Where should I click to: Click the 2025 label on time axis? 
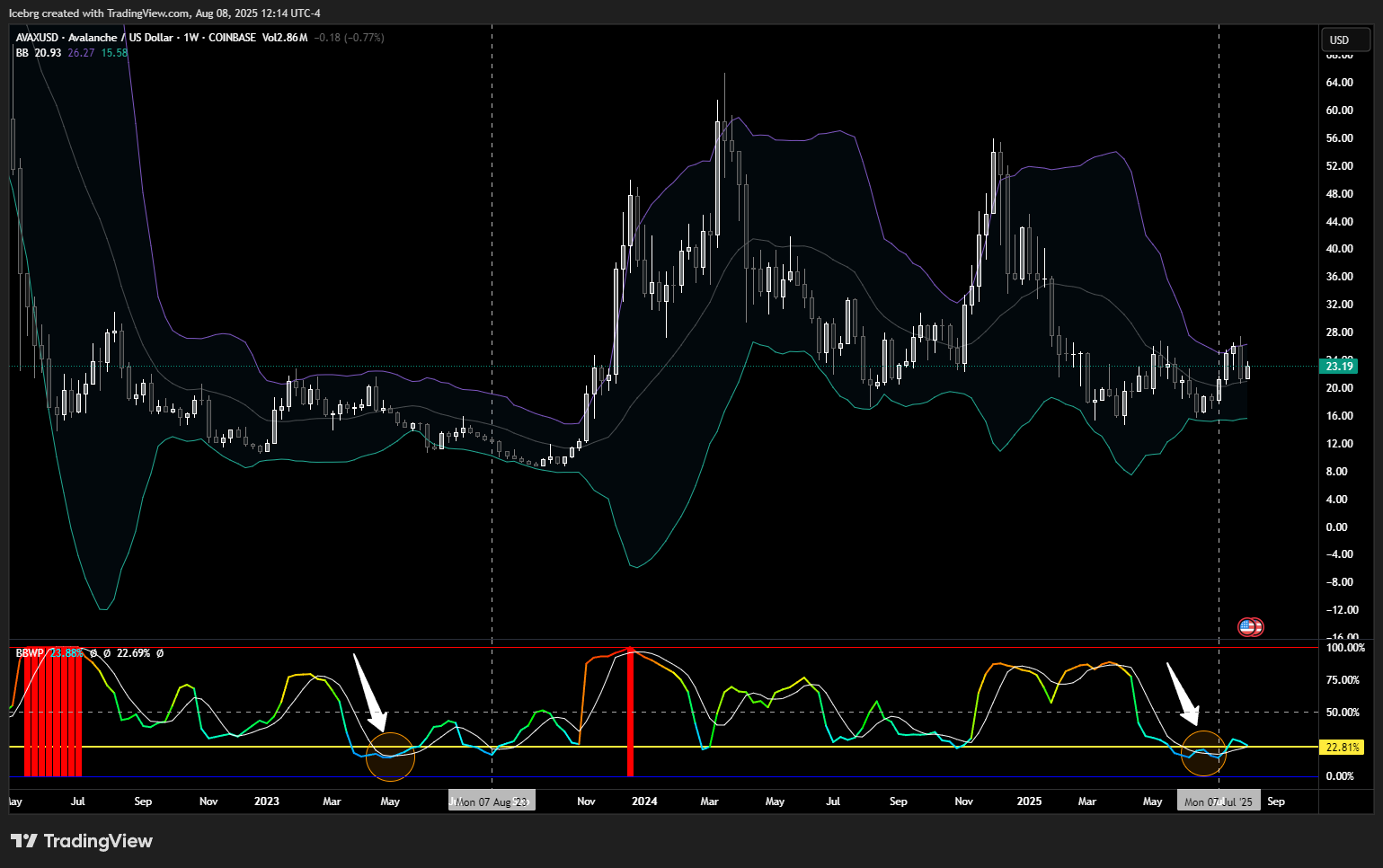[1029, 802]
